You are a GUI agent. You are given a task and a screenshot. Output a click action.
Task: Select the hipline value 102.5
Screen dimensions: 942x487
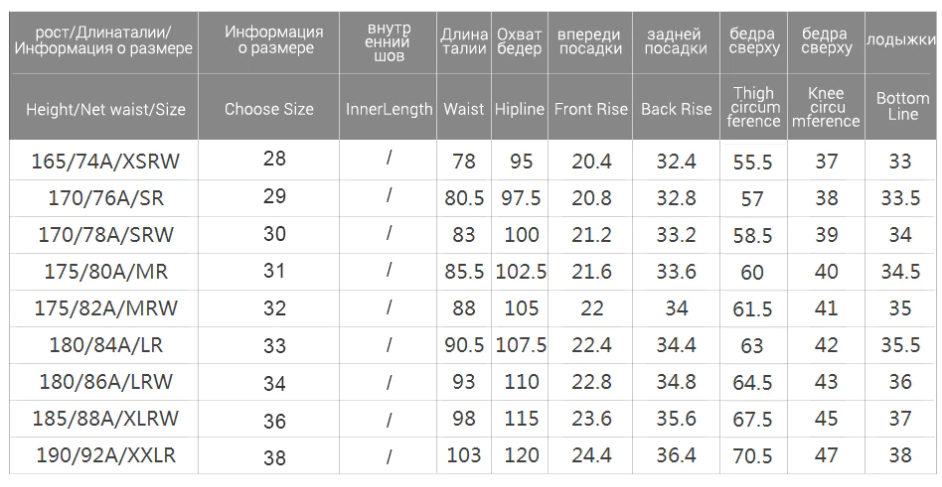518,272
